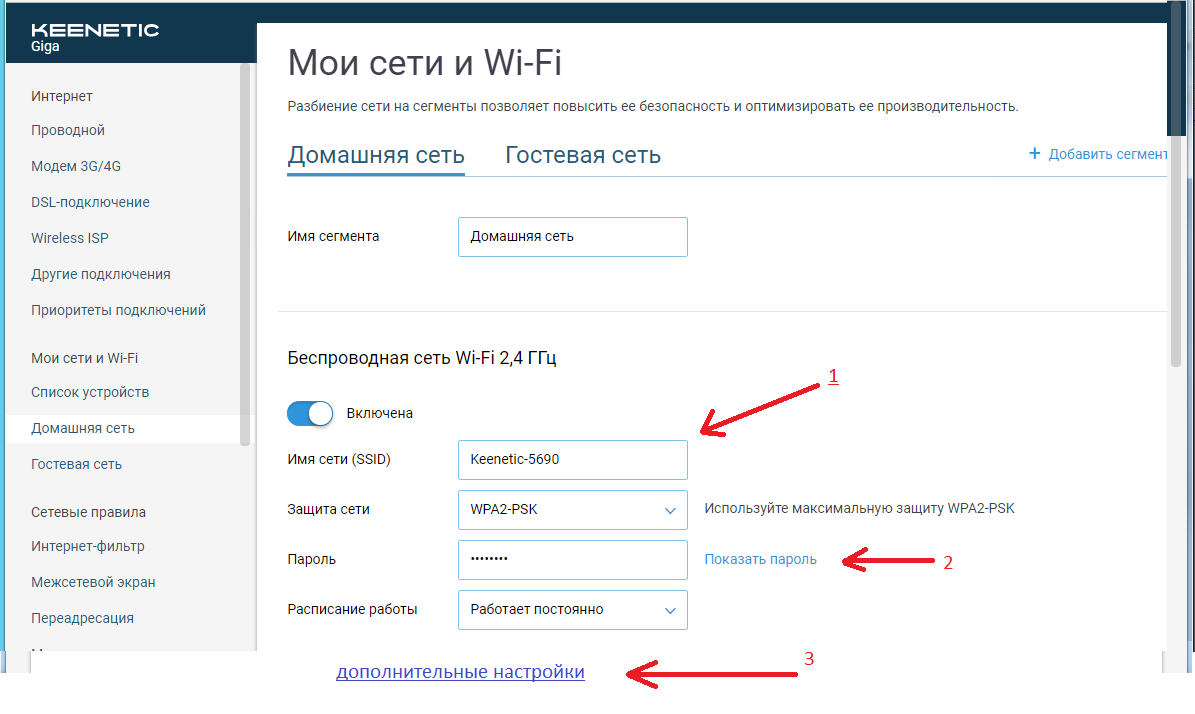Open Другие подключения in the sidebar
This screenshot has height=714, width=1195.
(101, 274)
